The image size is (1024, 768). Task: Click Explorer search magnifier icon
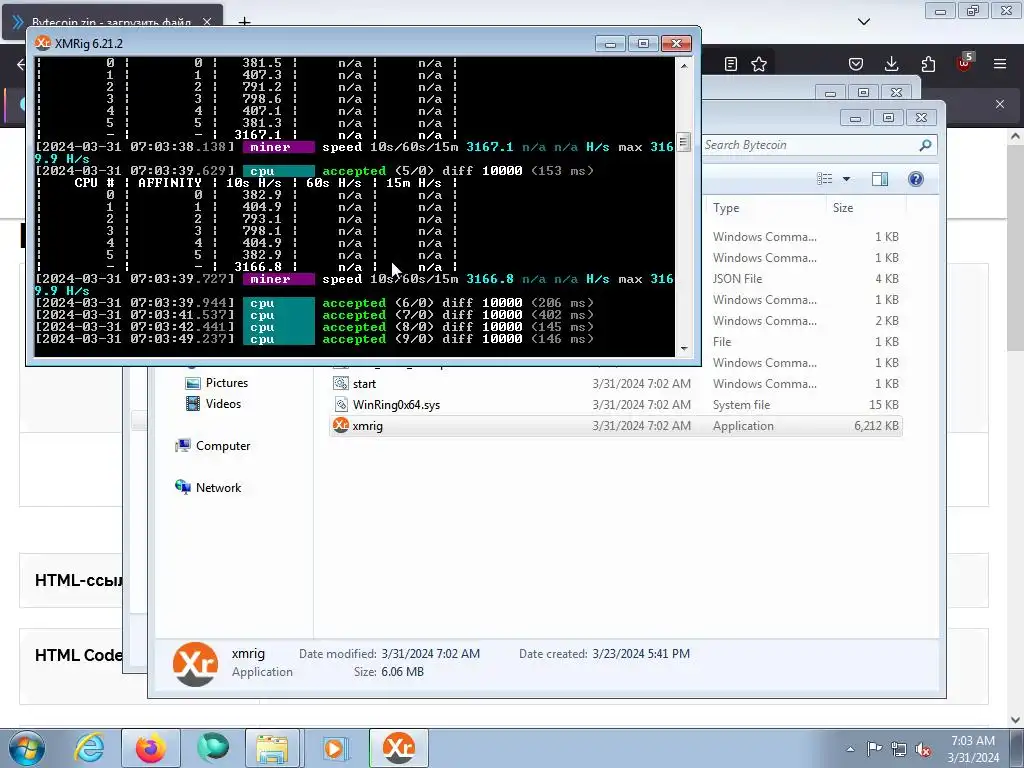(x=925, y=145)
